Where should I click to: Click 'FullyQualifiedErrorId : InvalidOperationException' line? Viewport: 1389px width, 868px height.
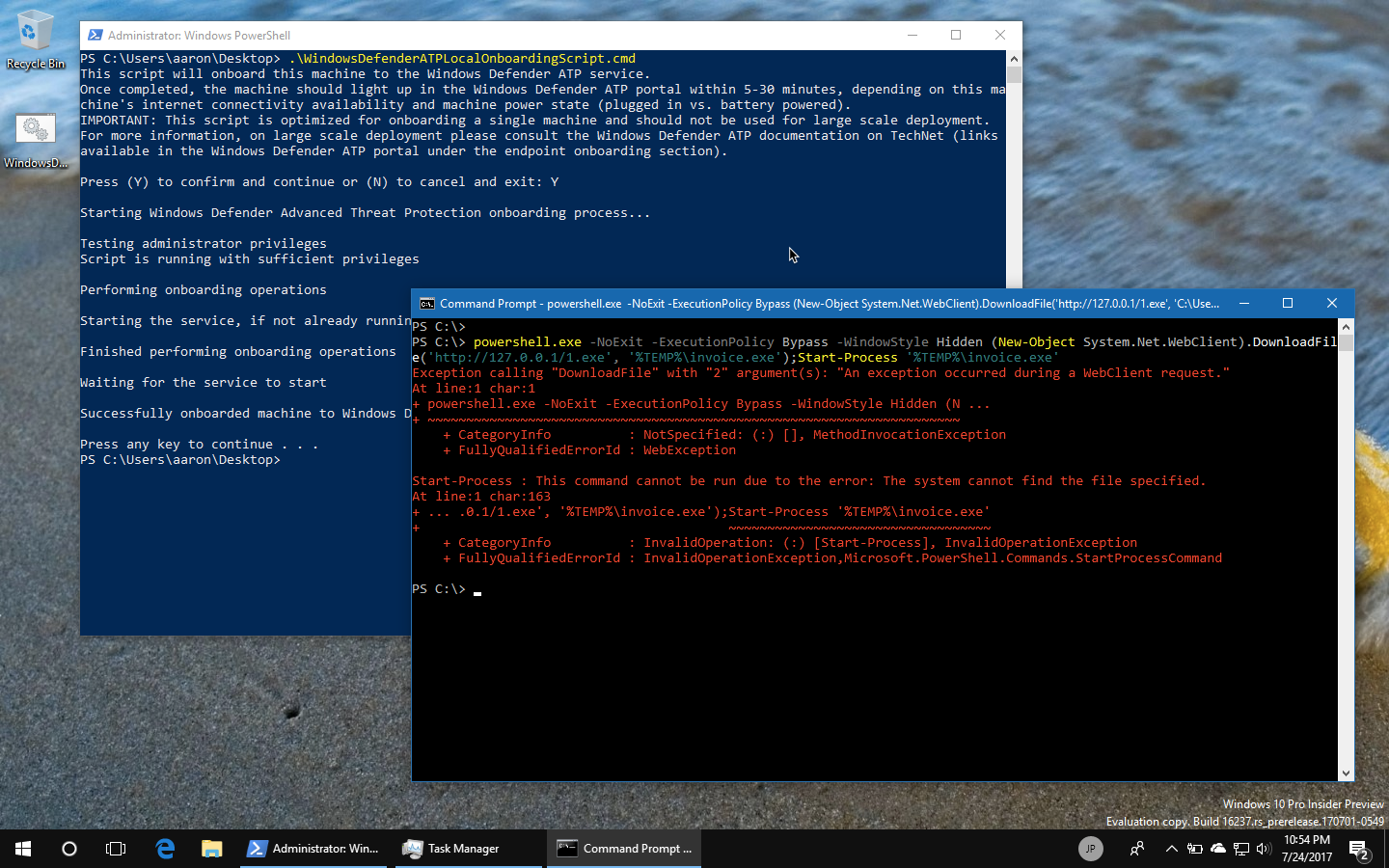pos(832,558)
